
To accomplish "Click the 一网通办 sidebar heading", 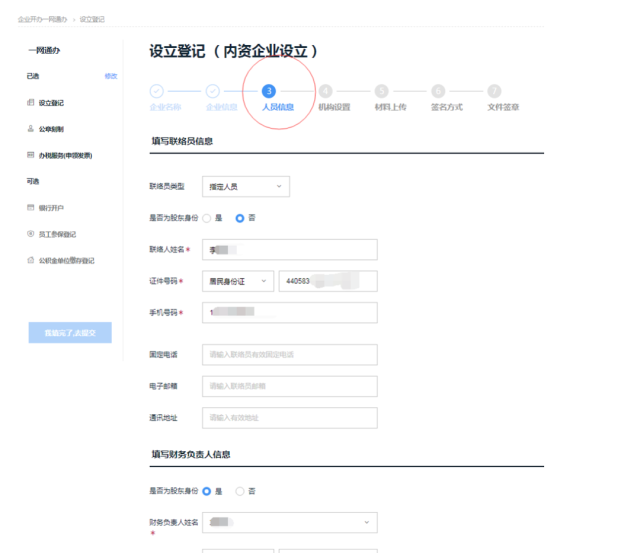I will pos(44,50).
